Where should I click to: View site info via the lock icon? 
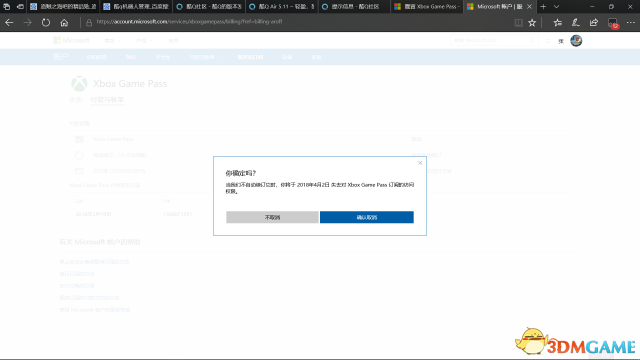(89, 23)
